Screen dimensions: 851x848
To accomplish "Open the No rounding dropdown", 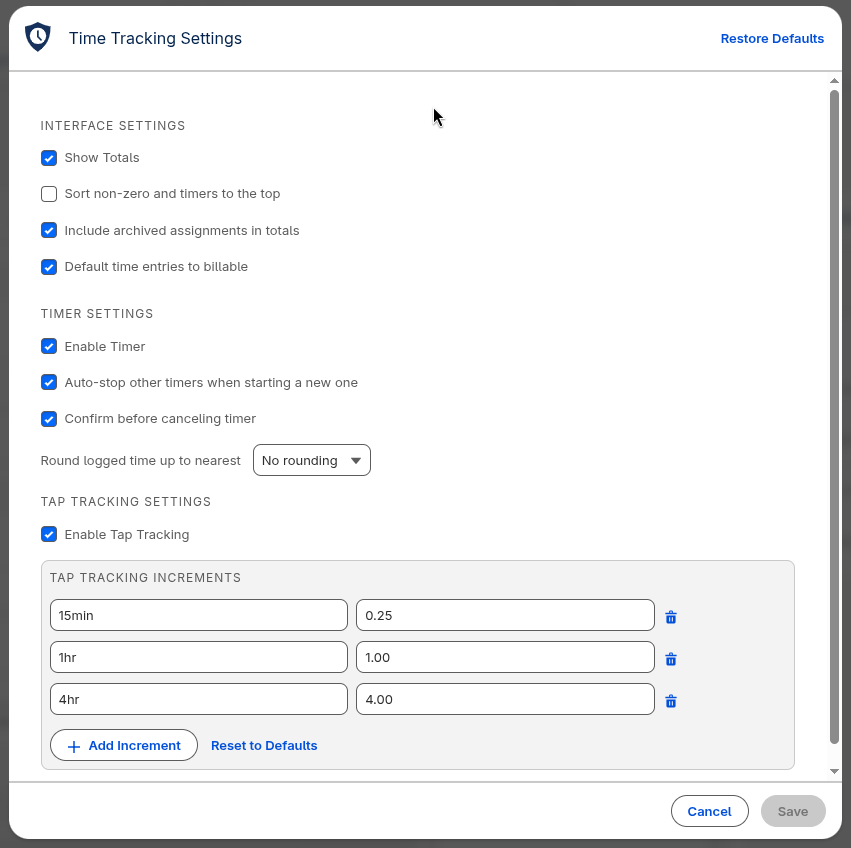I will (x=311, y=460).
